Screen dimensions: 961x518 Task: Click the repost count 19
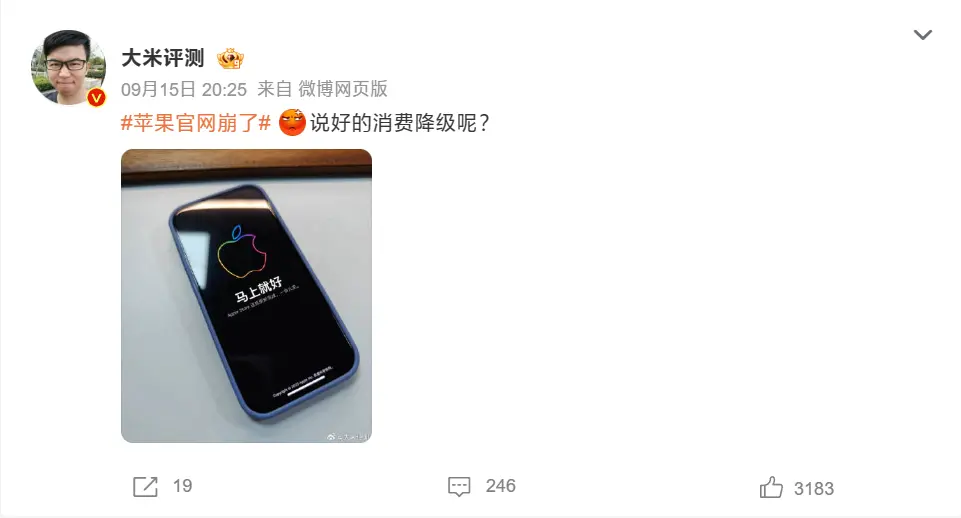(182, 486)
